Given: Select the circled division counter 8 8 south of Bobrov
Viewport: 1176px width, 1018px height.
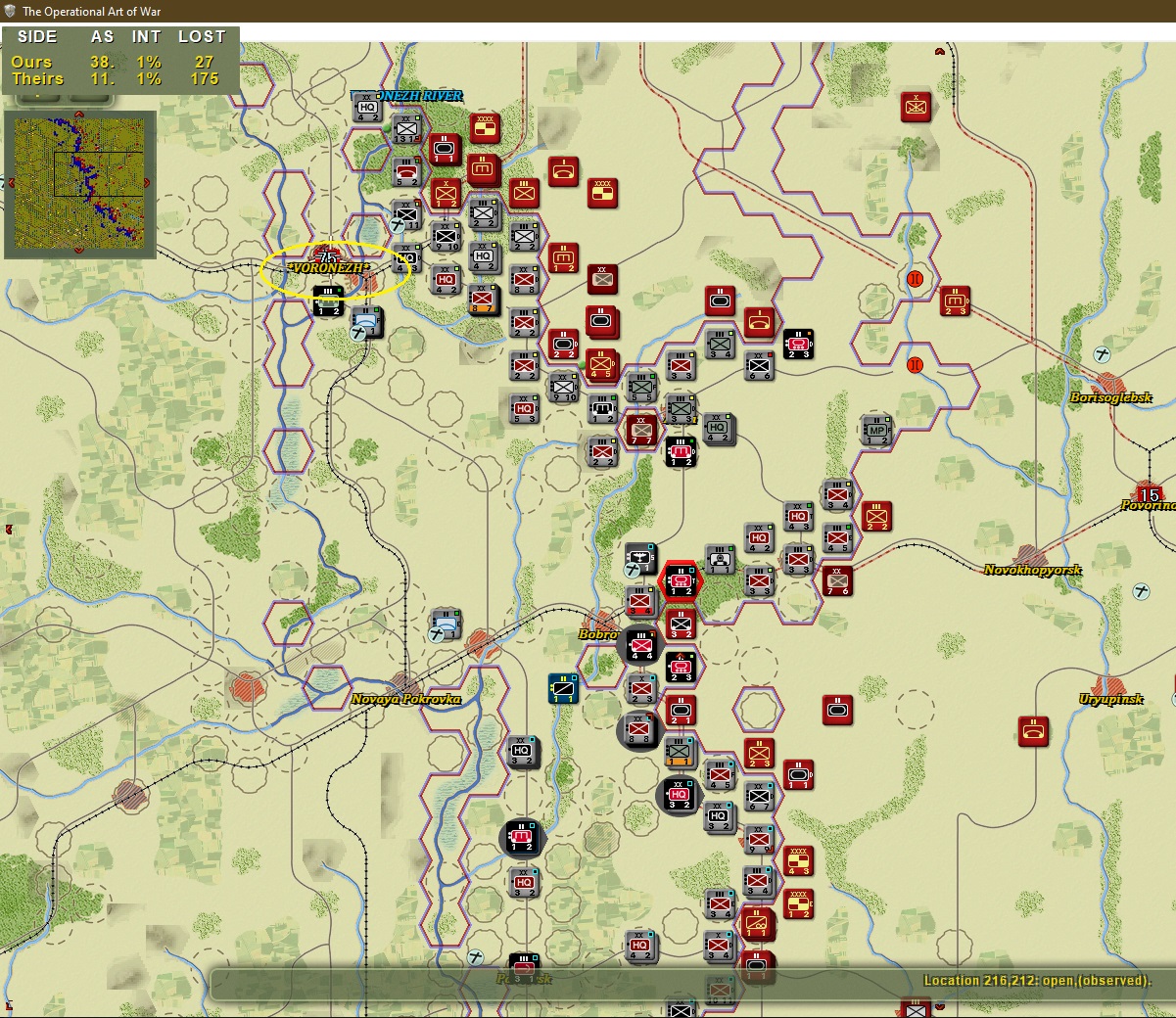Looking at the screenshot, I should tap(639, 730).
